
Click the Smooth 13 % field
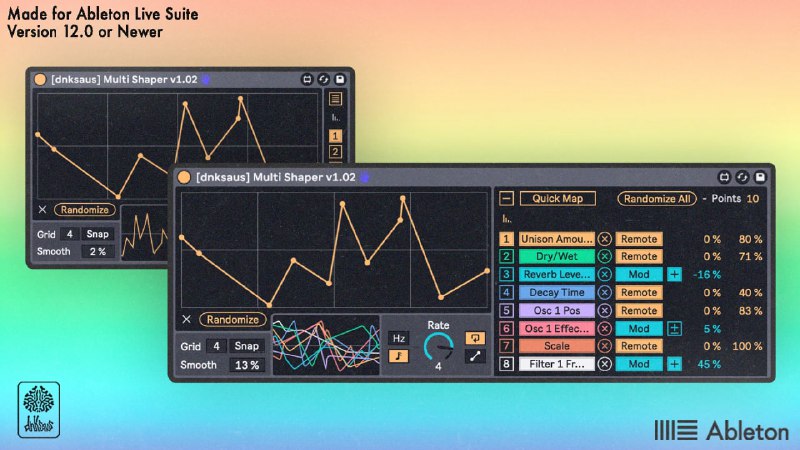click(247, 365)
